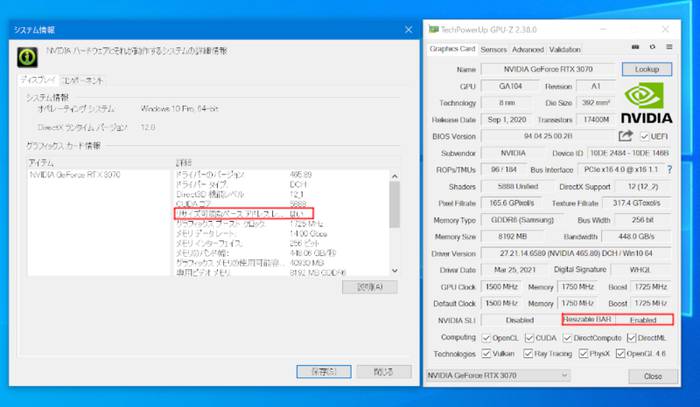Click the NVIDIA logo in GPU-Z
Screen dimensions: 700x407
tap(646, 103)
